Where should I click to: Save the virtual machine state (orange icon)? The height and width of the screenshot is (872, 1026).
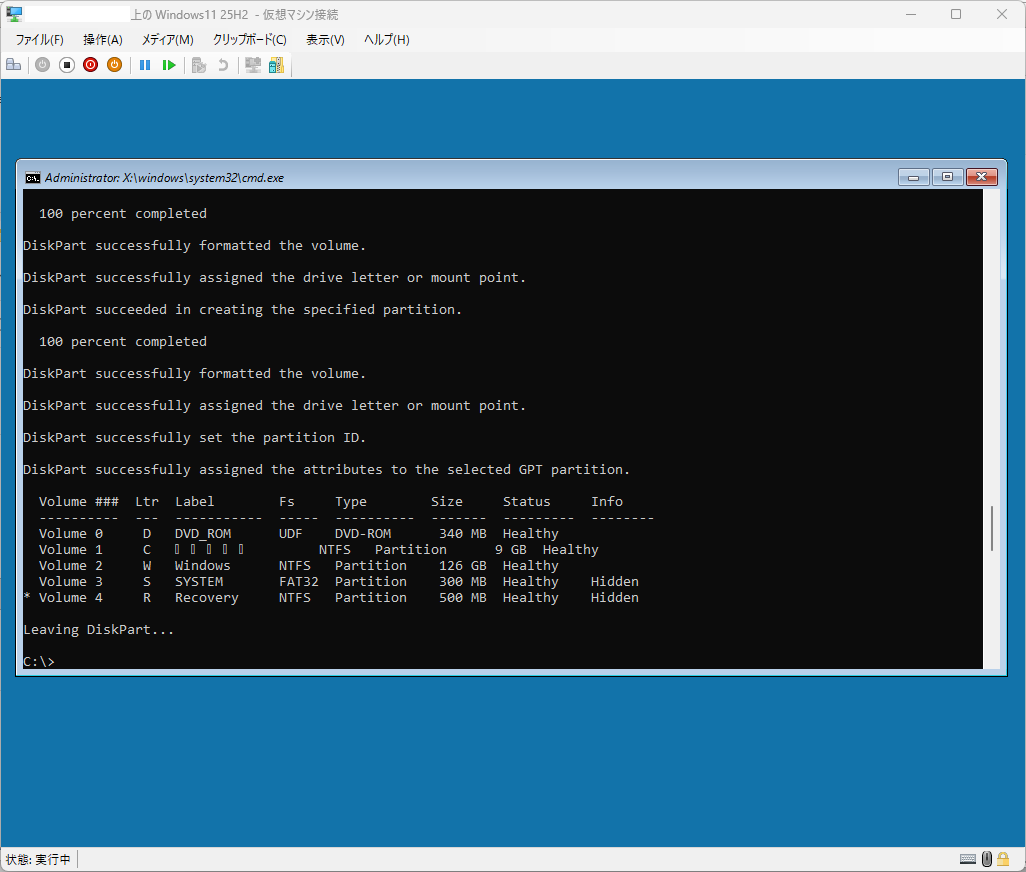(115, 65)
